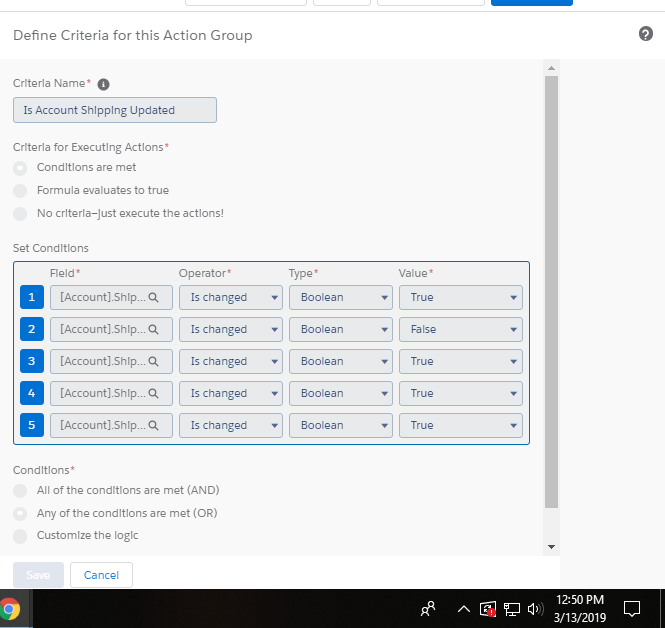
Task: Show hidden system tray icons
Action: [463, 608]
